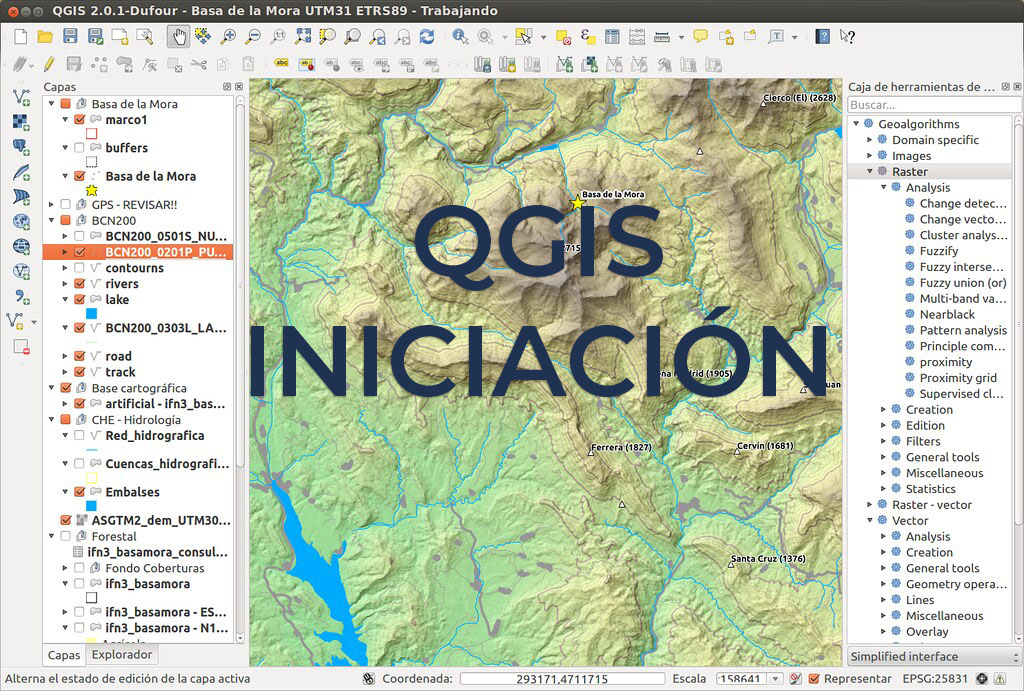This screenshot has width=1024, height=691.
Task: Click EPSG:25831 in status bar
Action: (x=935, y=679)
